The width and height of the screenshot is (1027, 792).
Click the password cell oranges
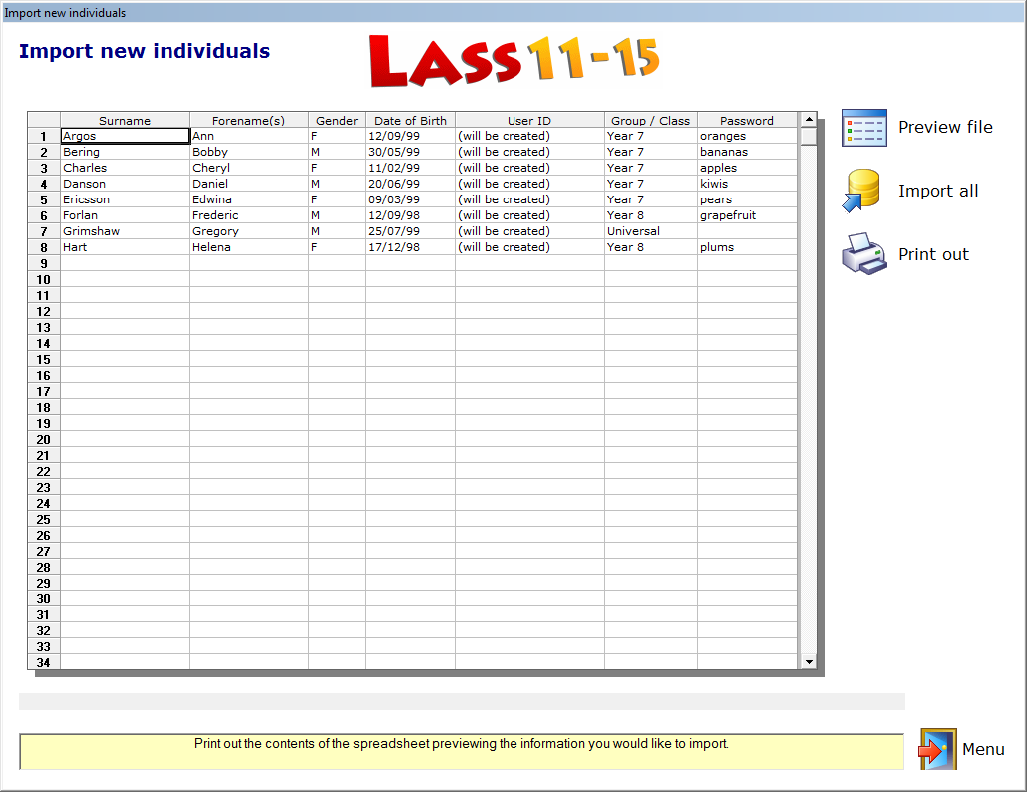747,136
